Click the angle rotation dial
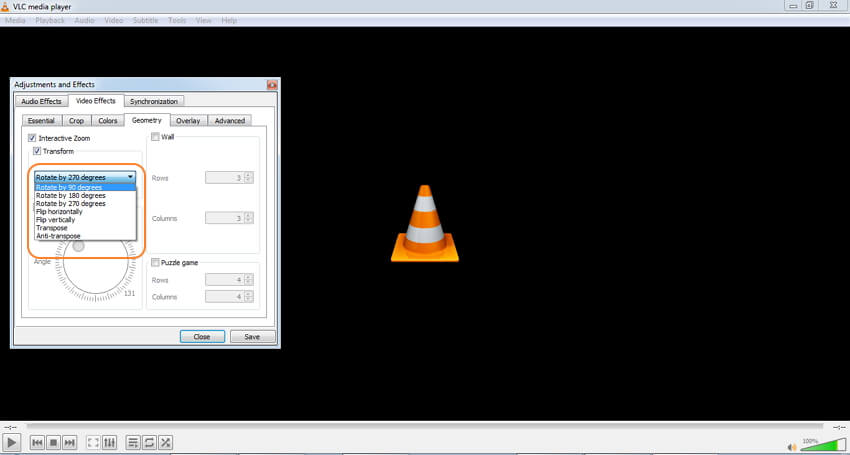Viewport: 850px width, 455px height. (96, 262)
